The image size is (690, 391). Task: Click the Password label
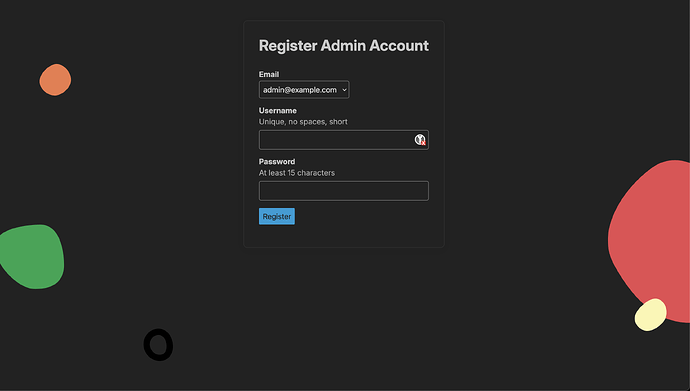pyautogui.click(x=277, y=161)
